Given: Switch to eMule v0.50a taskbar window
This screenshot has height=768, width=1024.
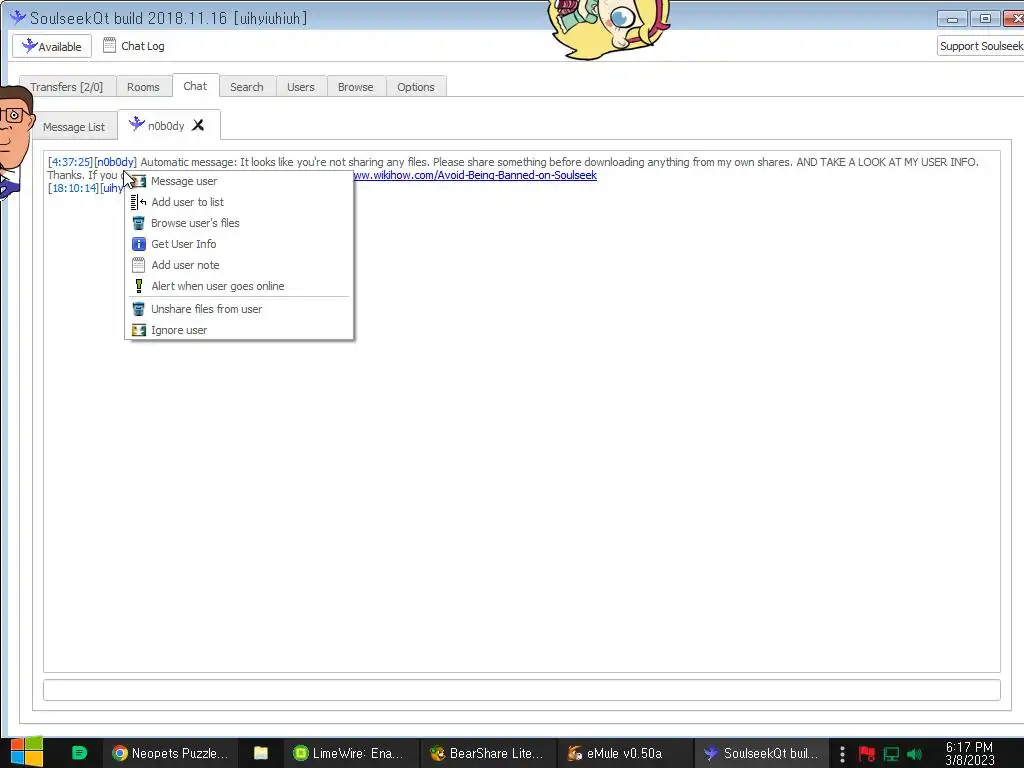Looking at the screenshot, I should tap(624, 753).
